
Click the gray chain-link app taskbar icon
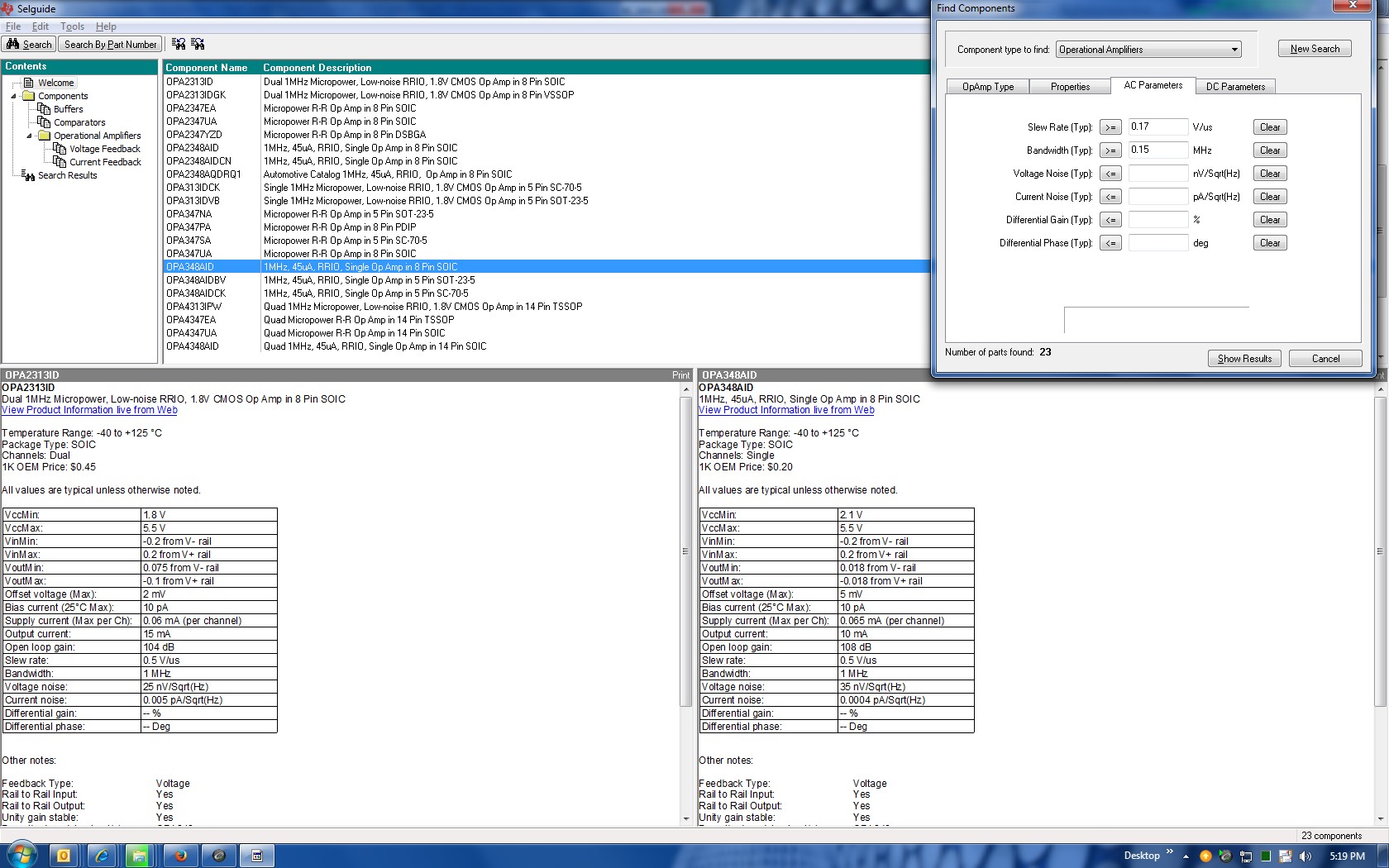[x=219, y=856]
